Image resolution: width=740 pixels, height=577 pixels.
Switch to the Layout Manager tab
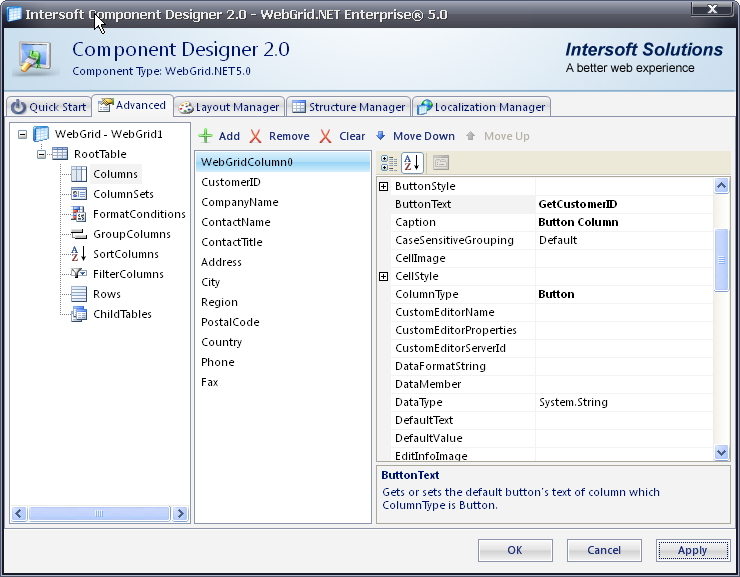[x=229, y=107]
